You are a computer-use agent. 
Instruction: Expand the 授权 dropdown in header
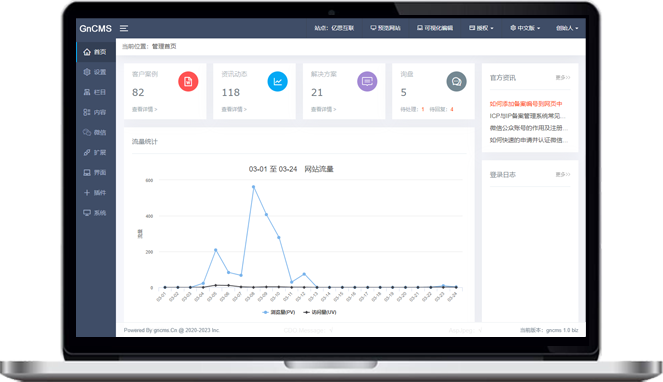click(x=481, y=28)
